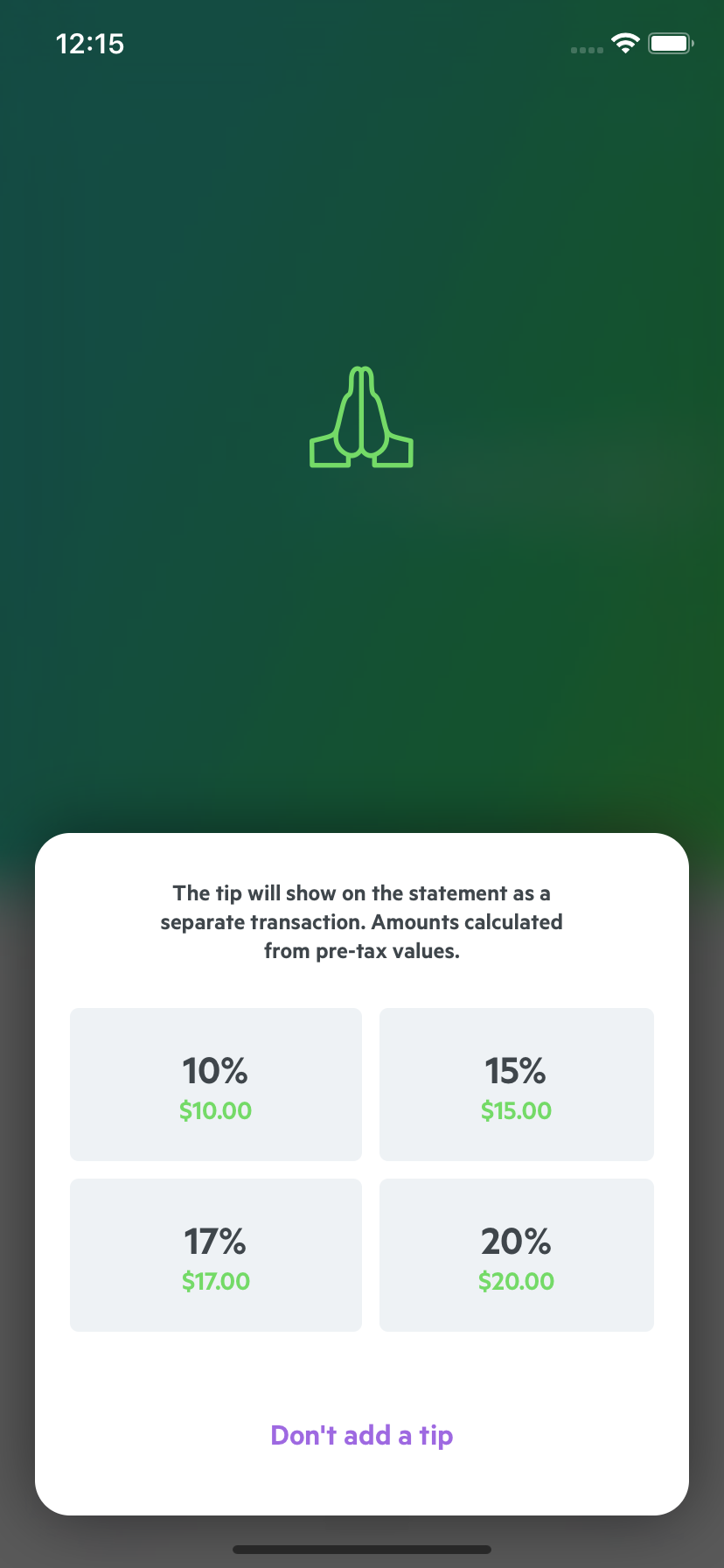The height and width of the screenshot is (1568, 724).
Task: Tap the tip statement description paragraph
Action: [x=362, y=922]
